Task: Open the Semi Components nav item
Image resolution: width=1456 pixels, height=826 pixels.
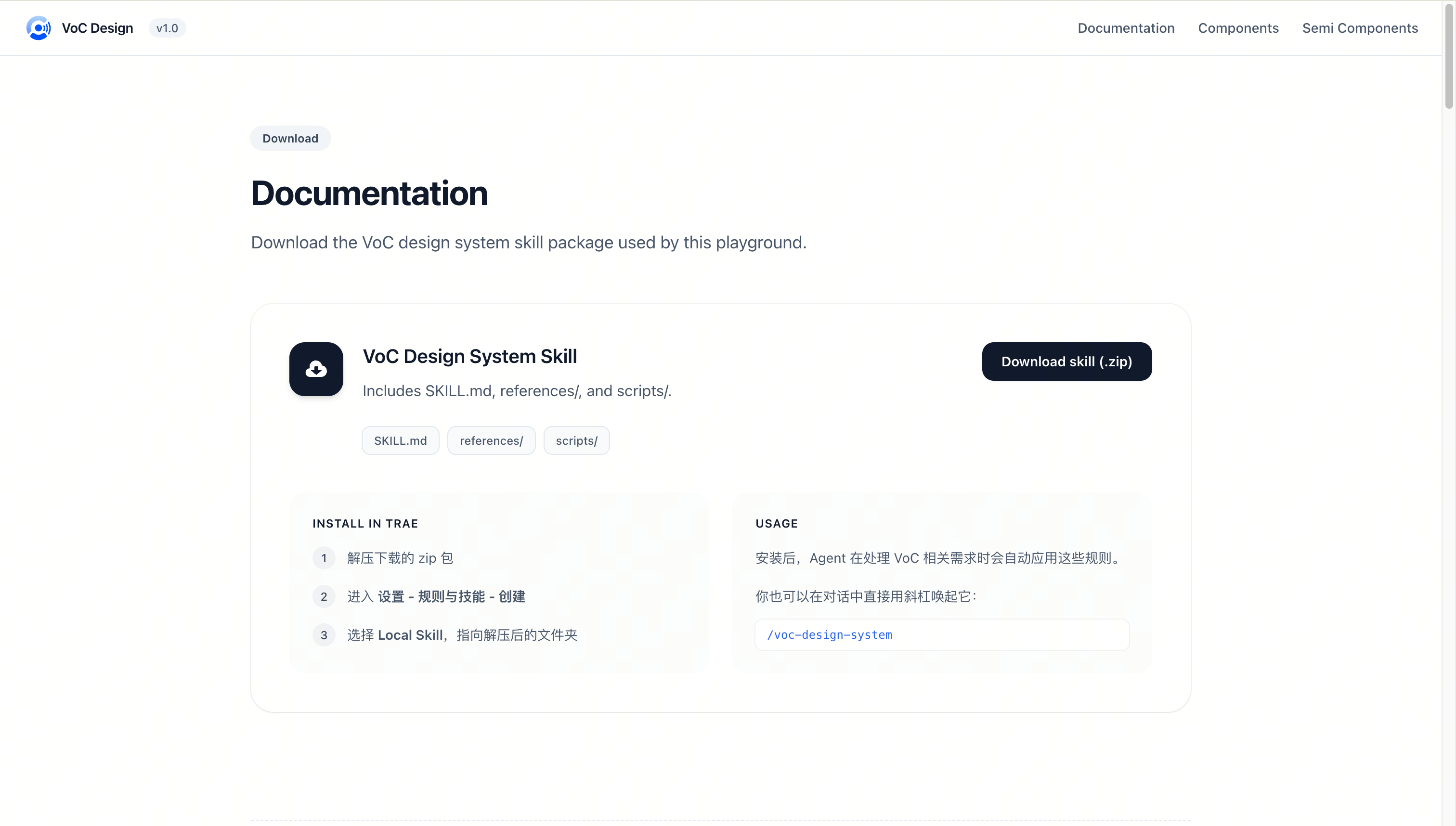Action: (x=1360, y=28)
